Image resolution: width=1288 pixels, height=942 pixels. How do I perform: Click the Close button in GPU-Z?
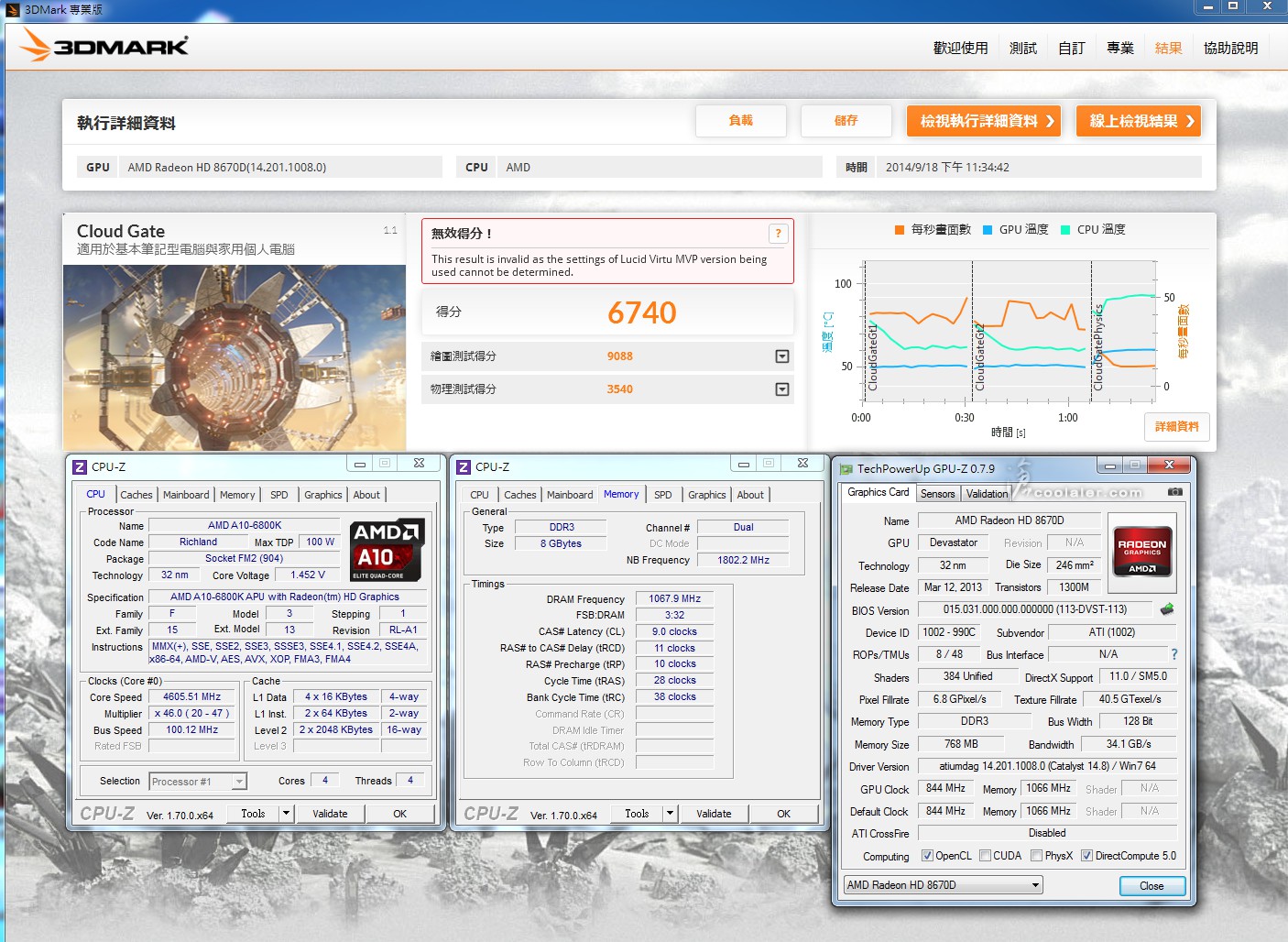pos(1152,886)
